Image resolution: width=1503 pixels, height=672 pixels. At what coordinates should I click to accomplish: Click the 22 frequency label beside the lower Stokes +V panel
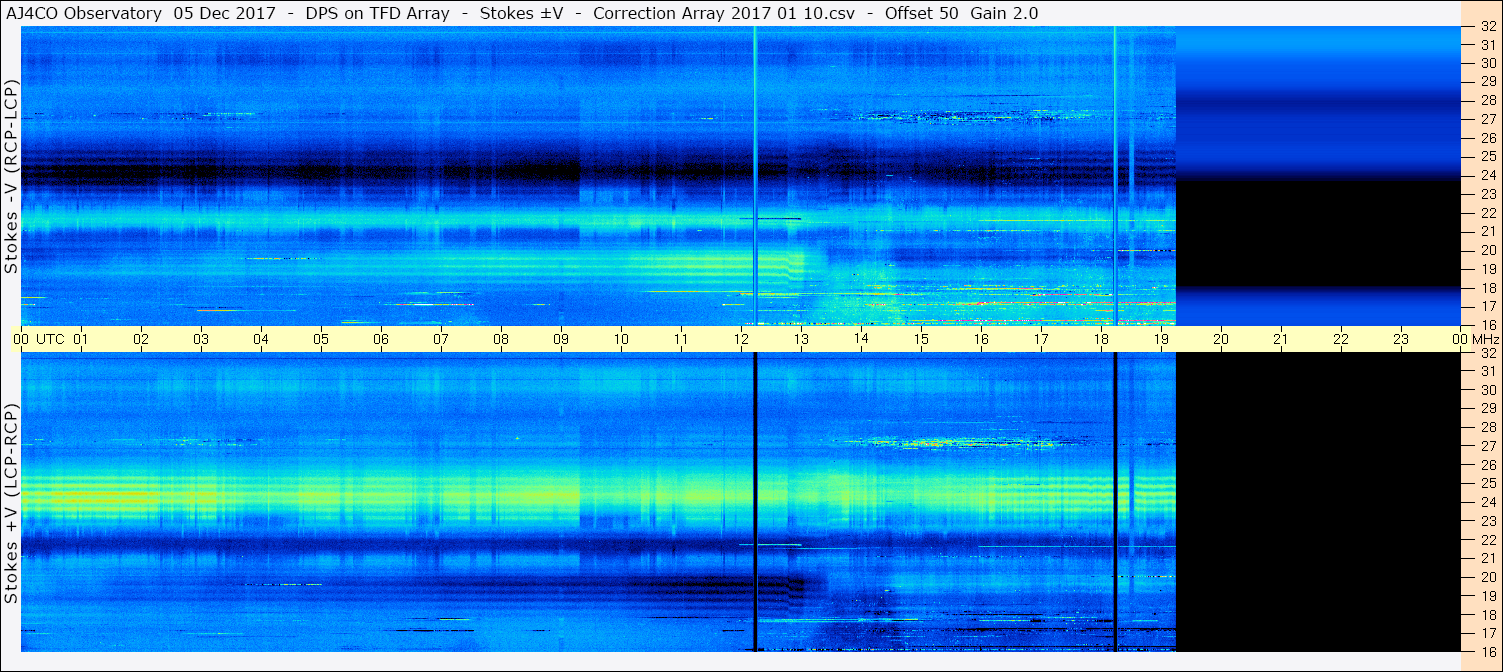click(1487, 540)
